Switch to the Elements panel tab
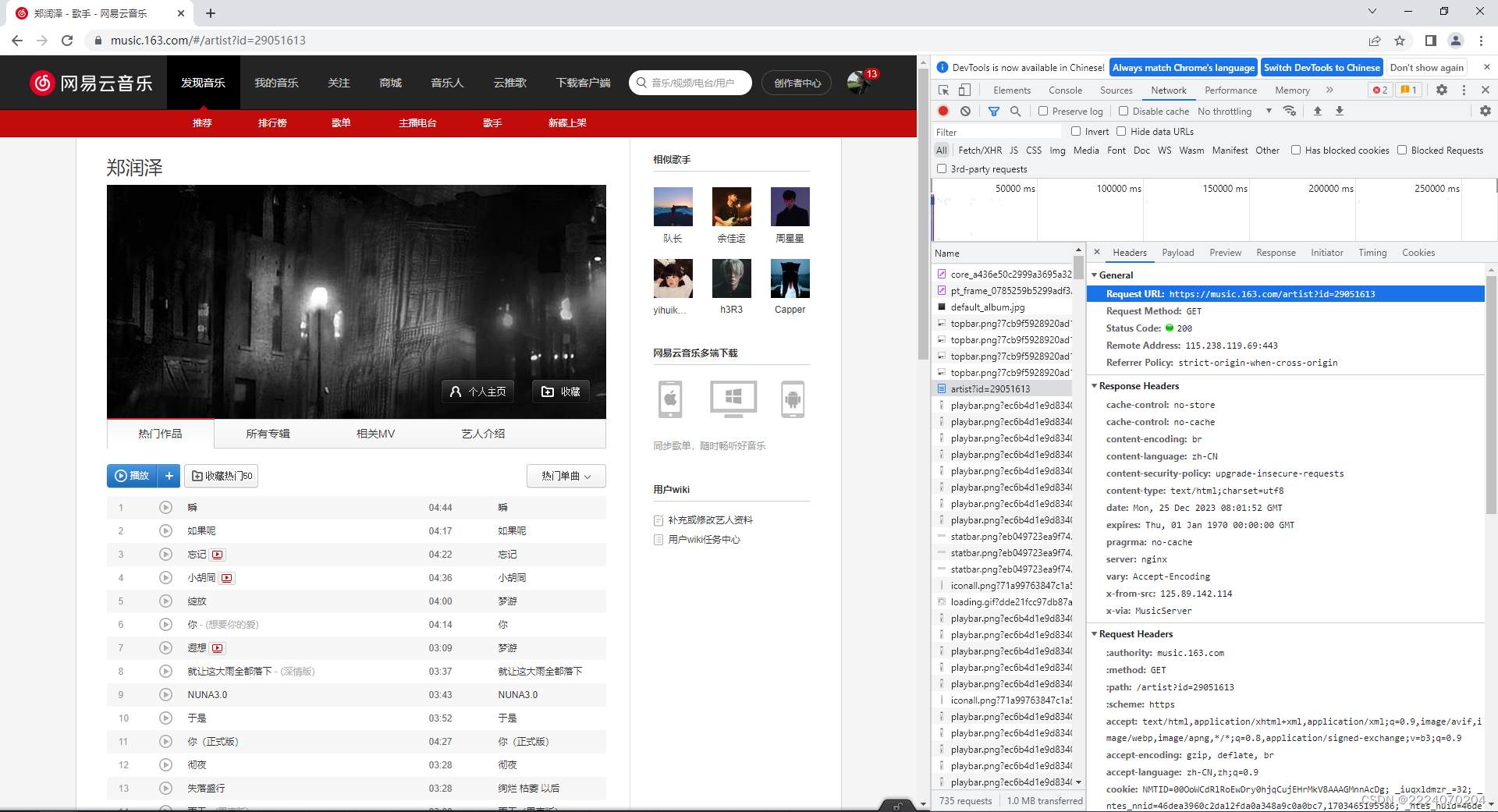The width and height of the screenshot is (1498, 812). (1012, 90)
